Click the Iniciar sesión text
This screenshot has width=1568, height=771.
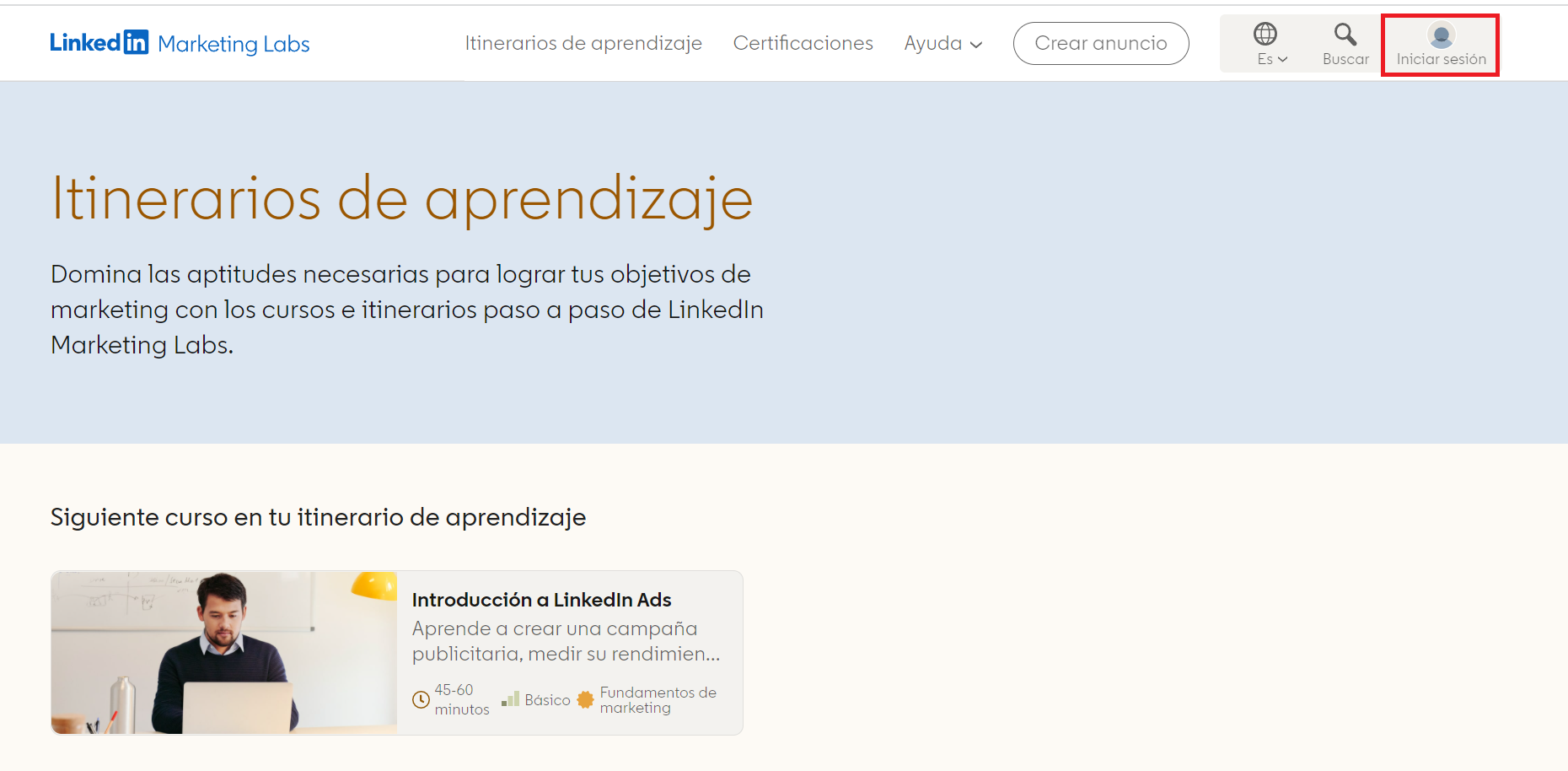1441,59
